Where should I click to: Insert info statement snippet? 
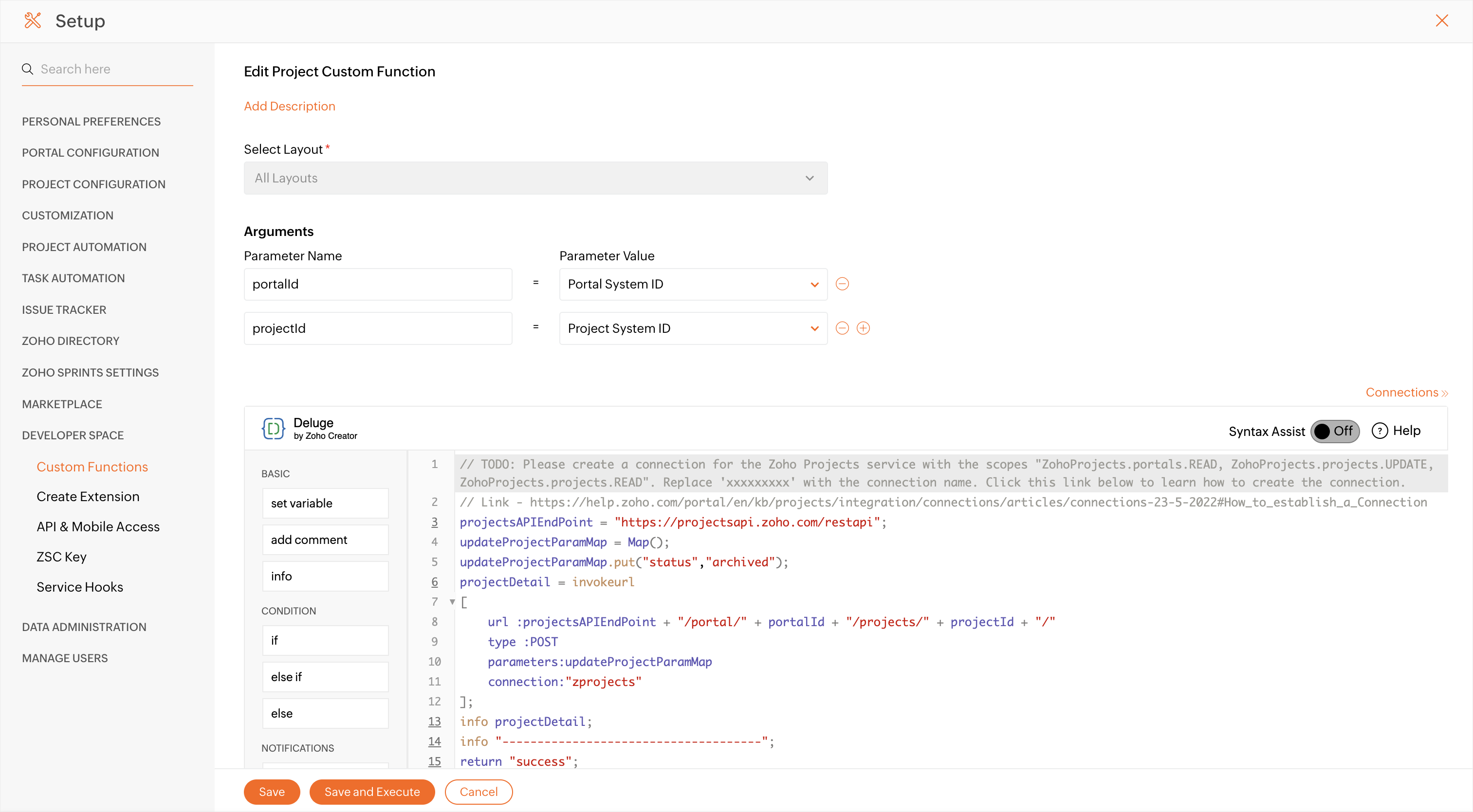[325, 576]
